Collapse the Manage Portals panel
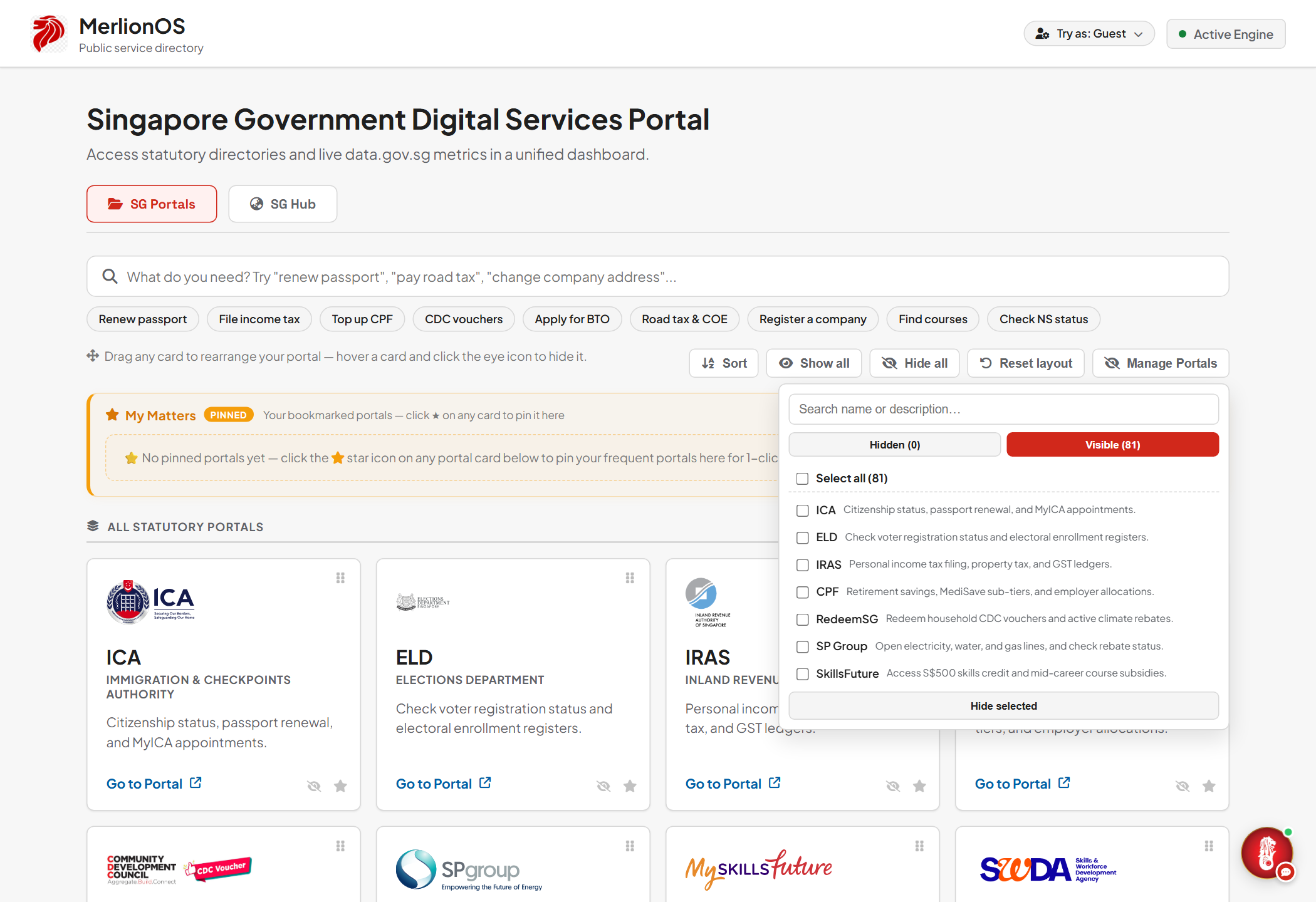This screenshot has width=1316, height=902. (1161, 363)
